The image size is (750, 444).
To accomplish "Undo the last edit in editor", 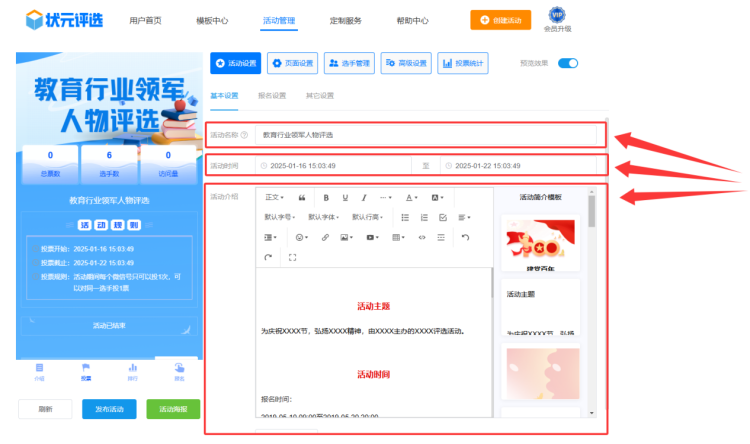I will click(x=465, y=237).
